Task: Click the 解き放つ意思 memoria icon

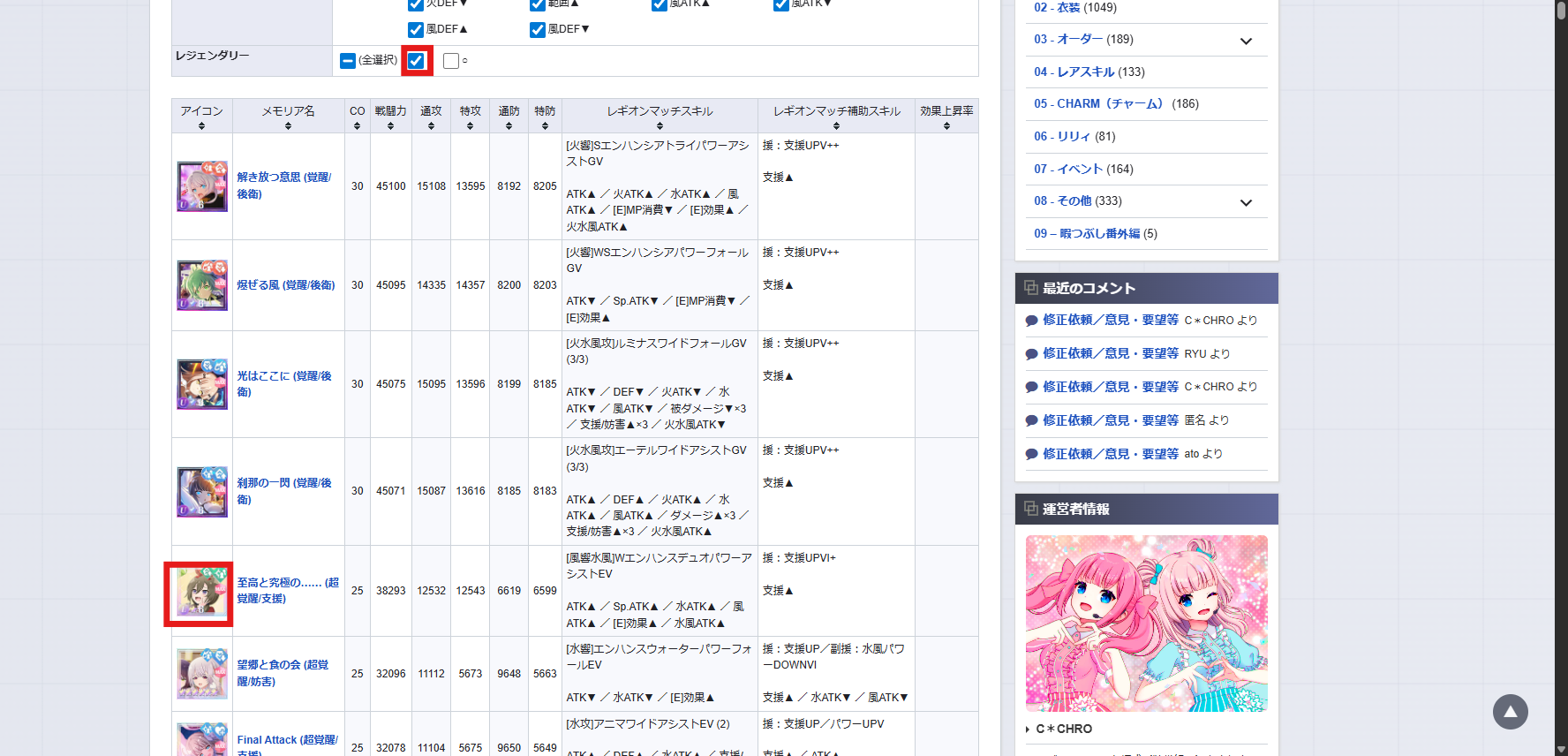Action: pos(202,186)
